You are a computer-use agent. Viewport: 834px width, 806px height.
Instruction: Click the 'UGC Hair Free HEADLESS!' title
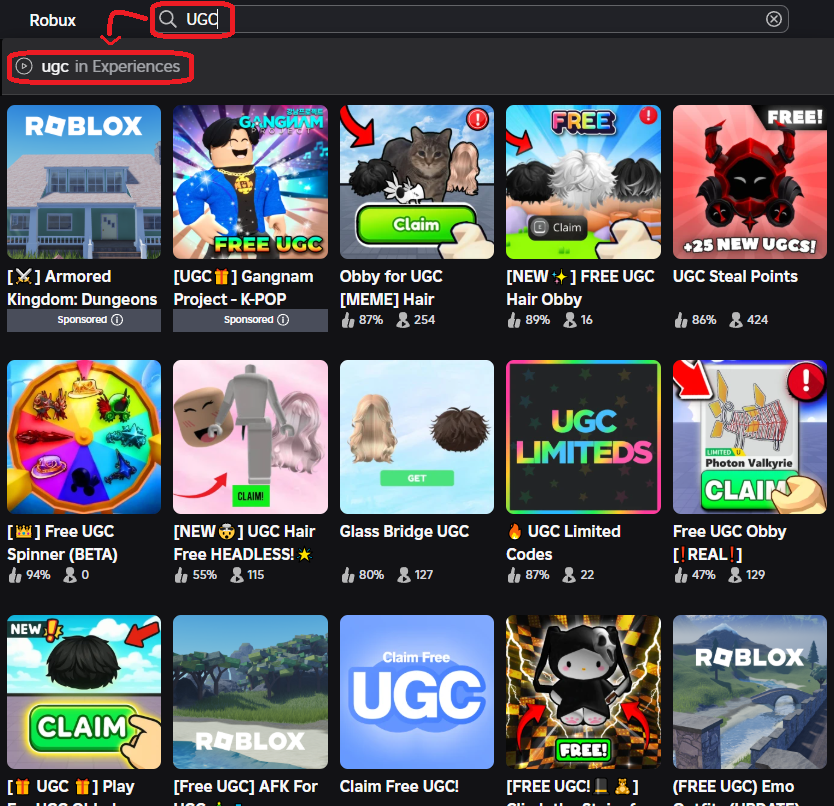[x=245, y=543]
